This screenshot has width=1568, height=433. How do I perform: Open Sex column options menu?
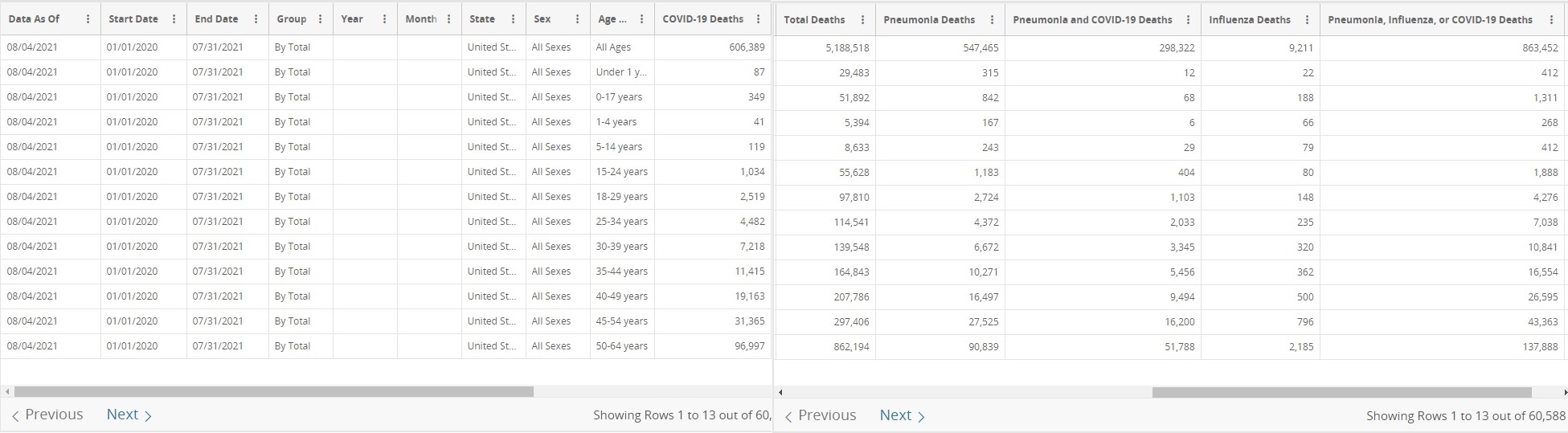click(577, 19)
